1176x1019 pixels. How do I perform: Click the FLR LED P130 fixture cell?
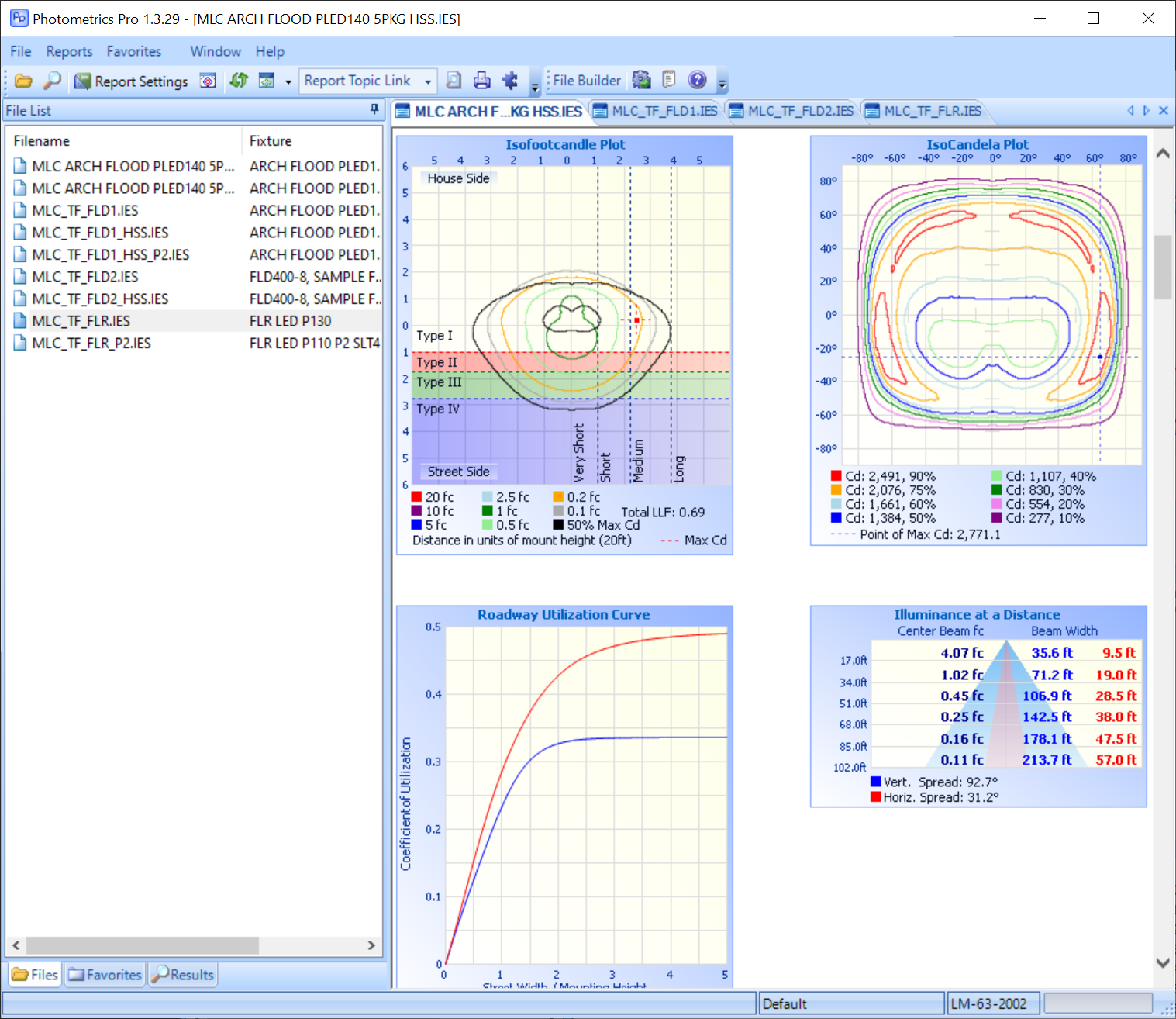click(x=291, y=321)
